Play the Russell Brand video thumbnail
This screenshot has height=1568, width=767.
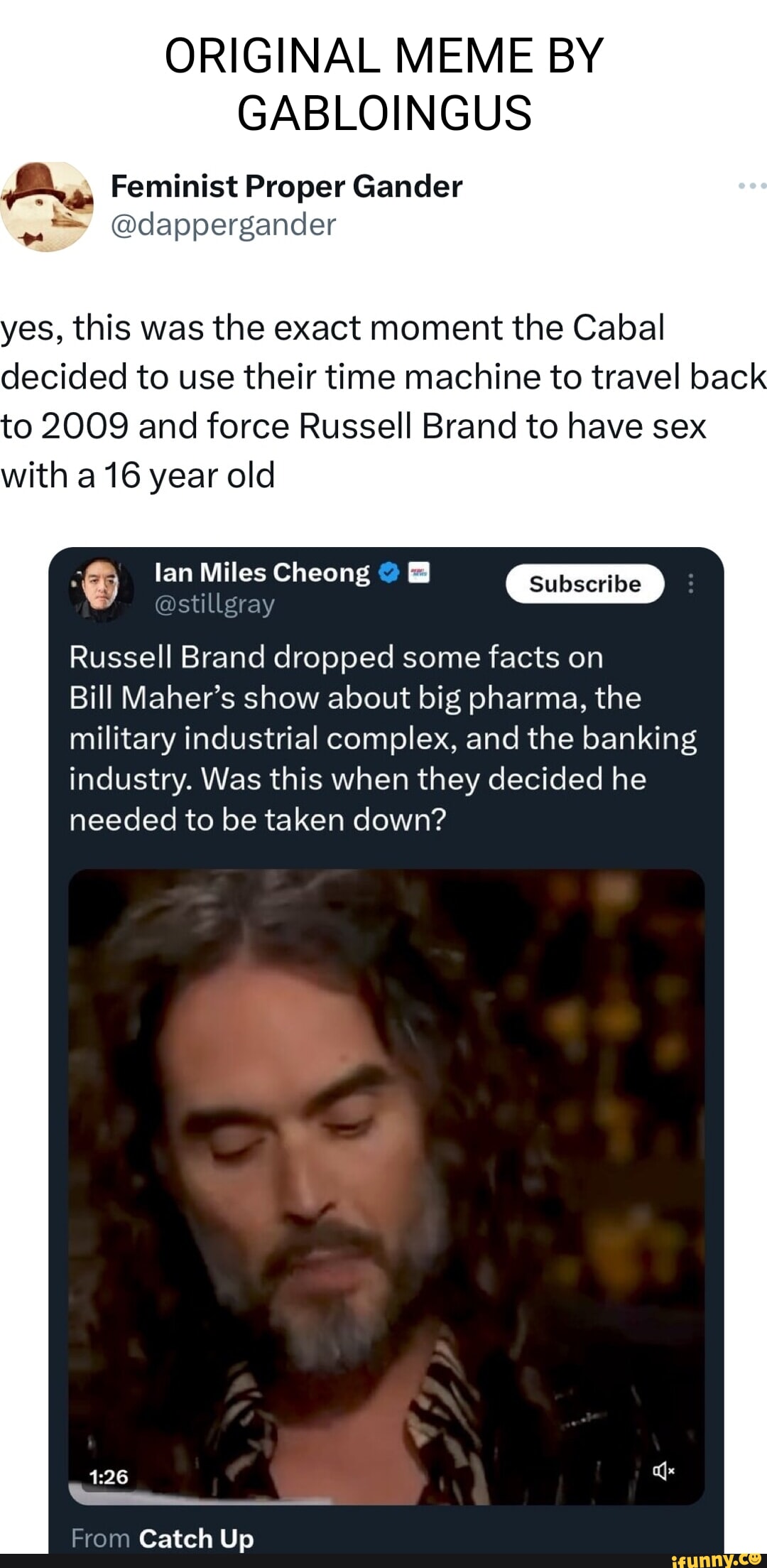click(x=386, y=1186)
